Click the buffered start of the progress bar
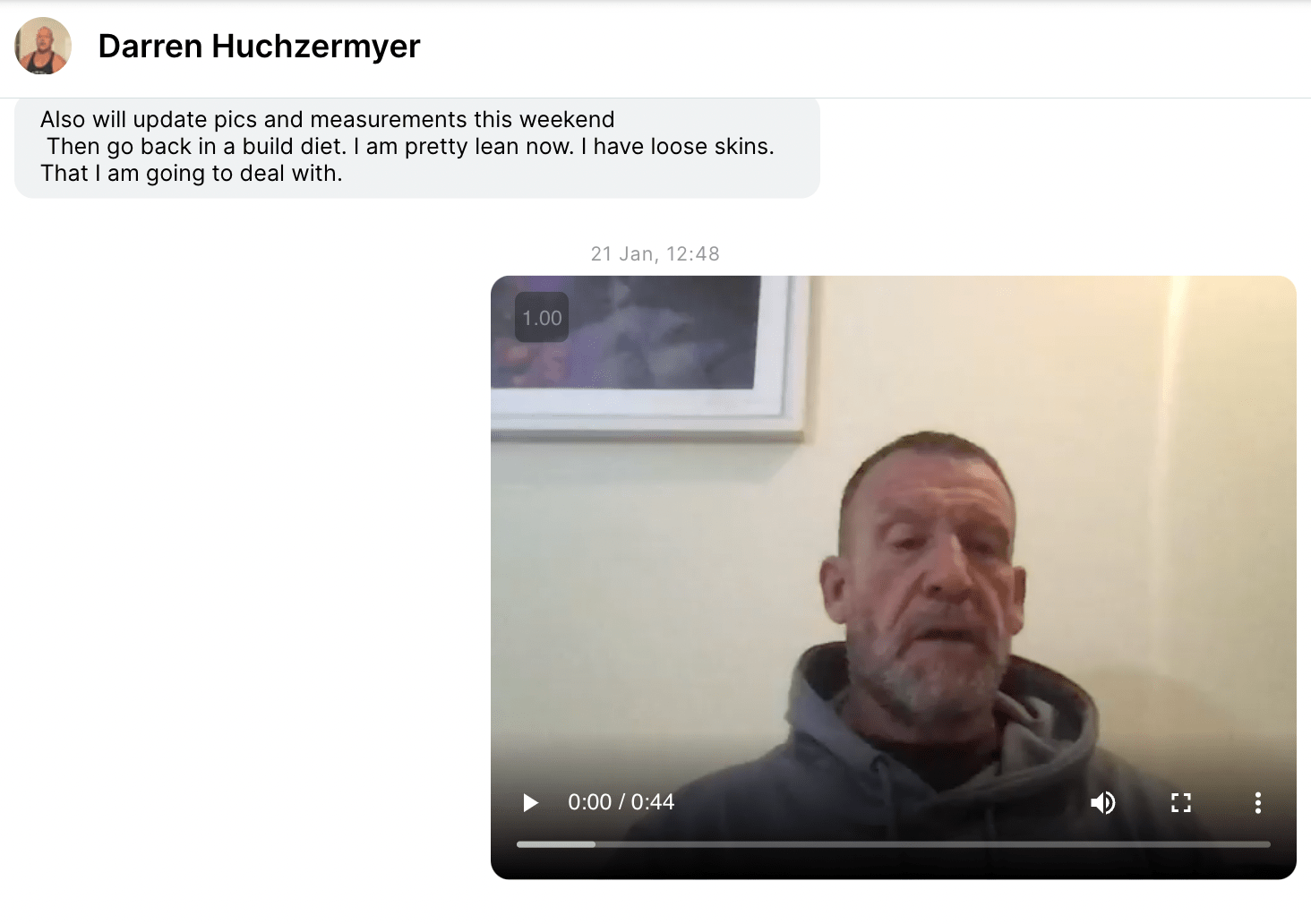The width and height of the screenshot is (1311, 924). (x=555, y=844)
